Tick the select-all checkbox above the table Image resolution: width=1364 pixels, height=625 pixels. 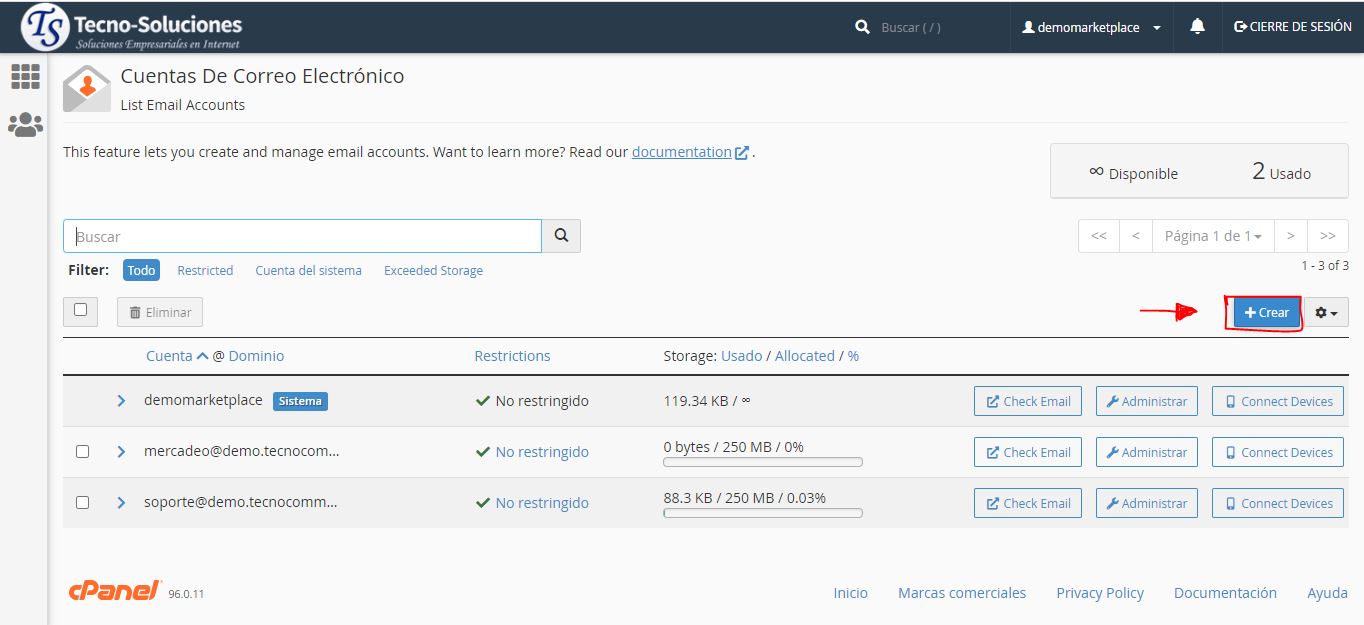81,311
